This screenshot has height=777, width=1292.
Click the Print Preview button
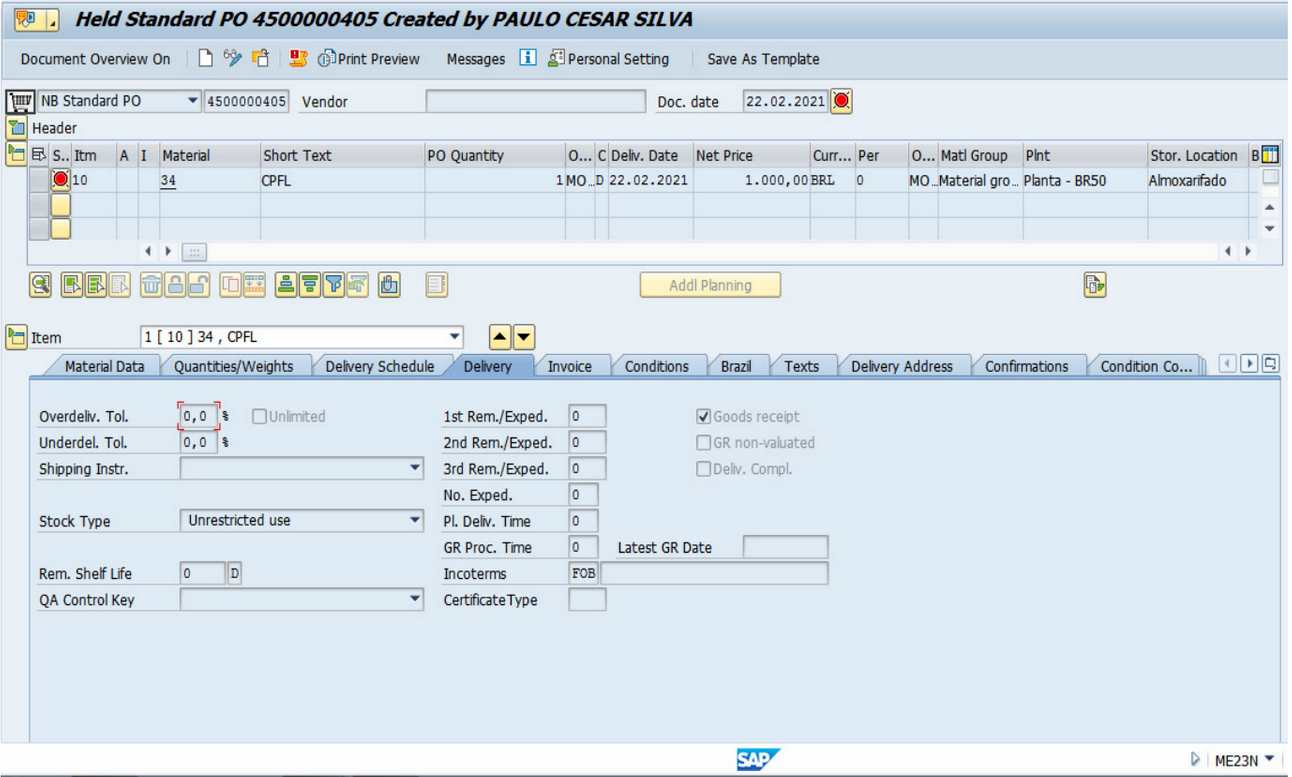pos(369,59)
